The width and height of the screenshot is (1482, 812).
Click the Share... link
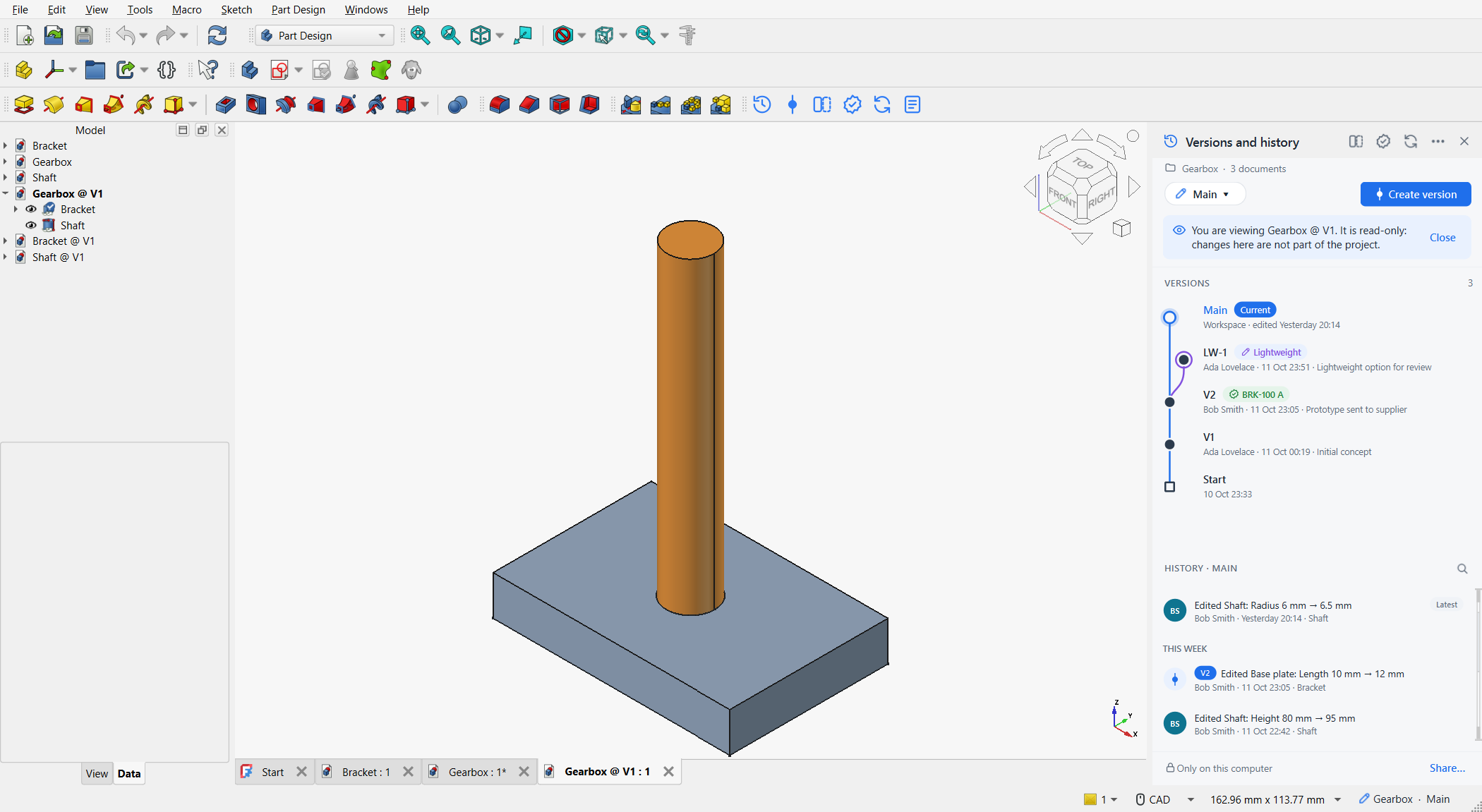[x=1447, y=768]
